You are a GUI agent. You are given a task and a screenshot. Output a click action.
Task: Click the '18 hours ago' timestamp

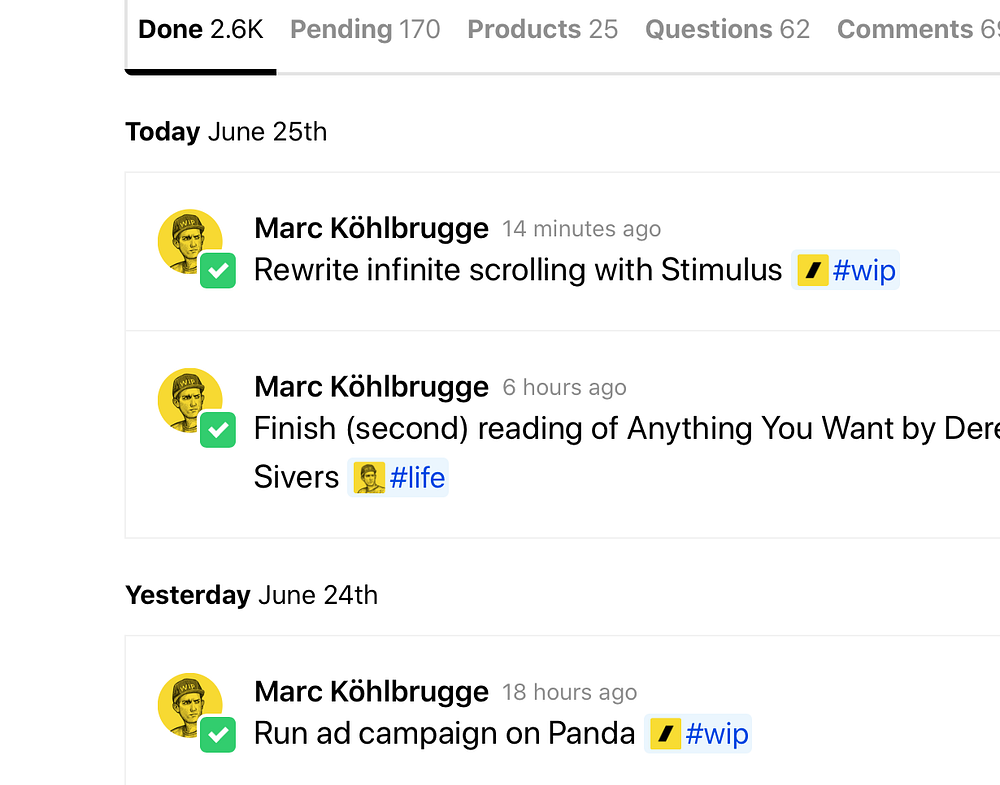[569, 692]
